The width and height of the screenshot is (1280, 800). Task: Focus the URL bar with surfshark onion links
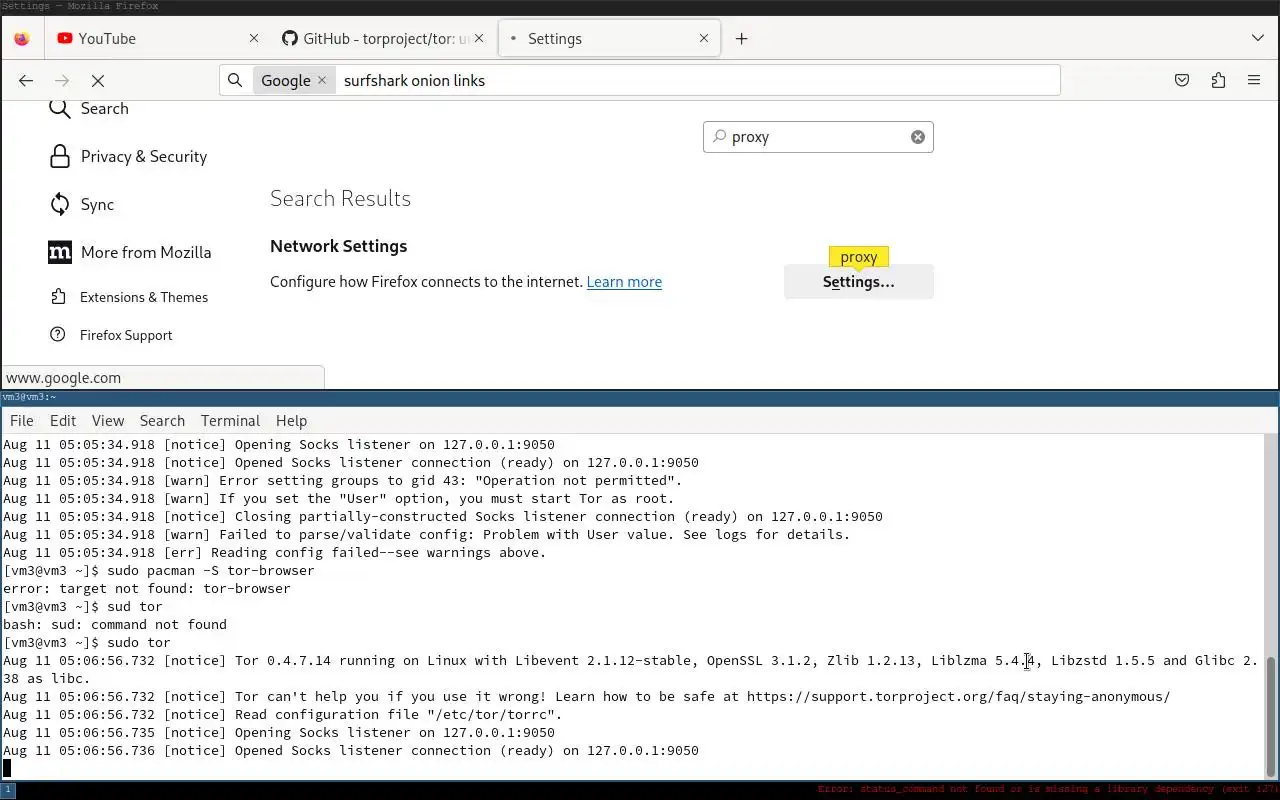click(x=696, y=80)
